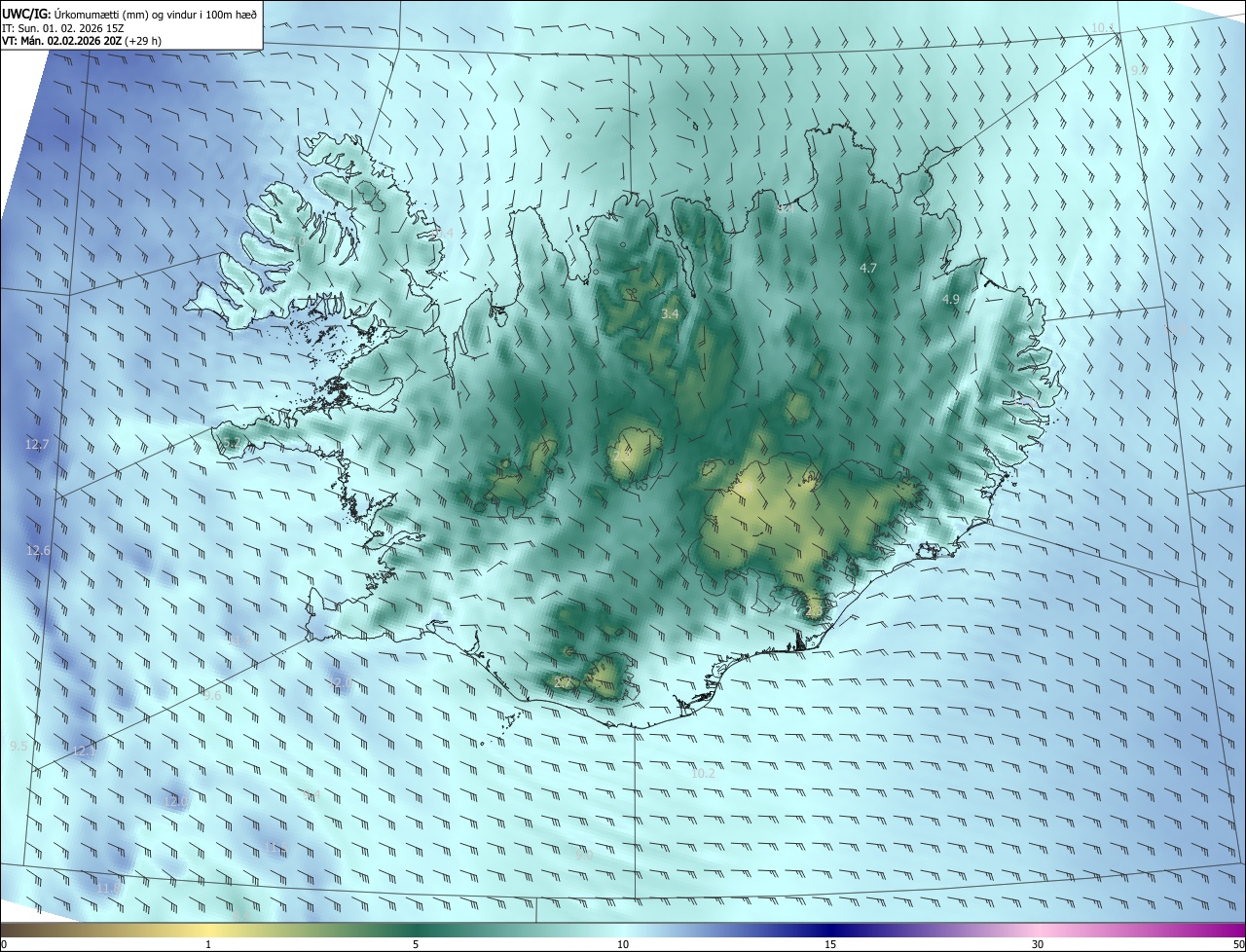Click the 9.6 value on the map

(x=212, y=695)
